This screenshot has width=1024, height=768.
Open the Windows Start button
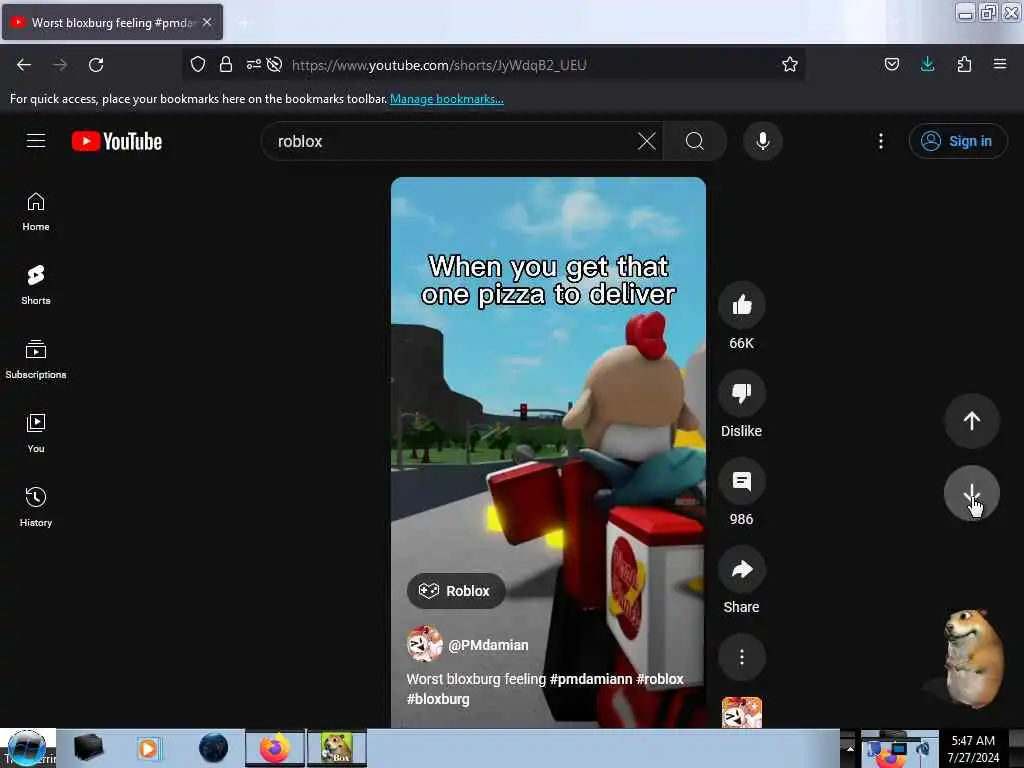(27, 748)
